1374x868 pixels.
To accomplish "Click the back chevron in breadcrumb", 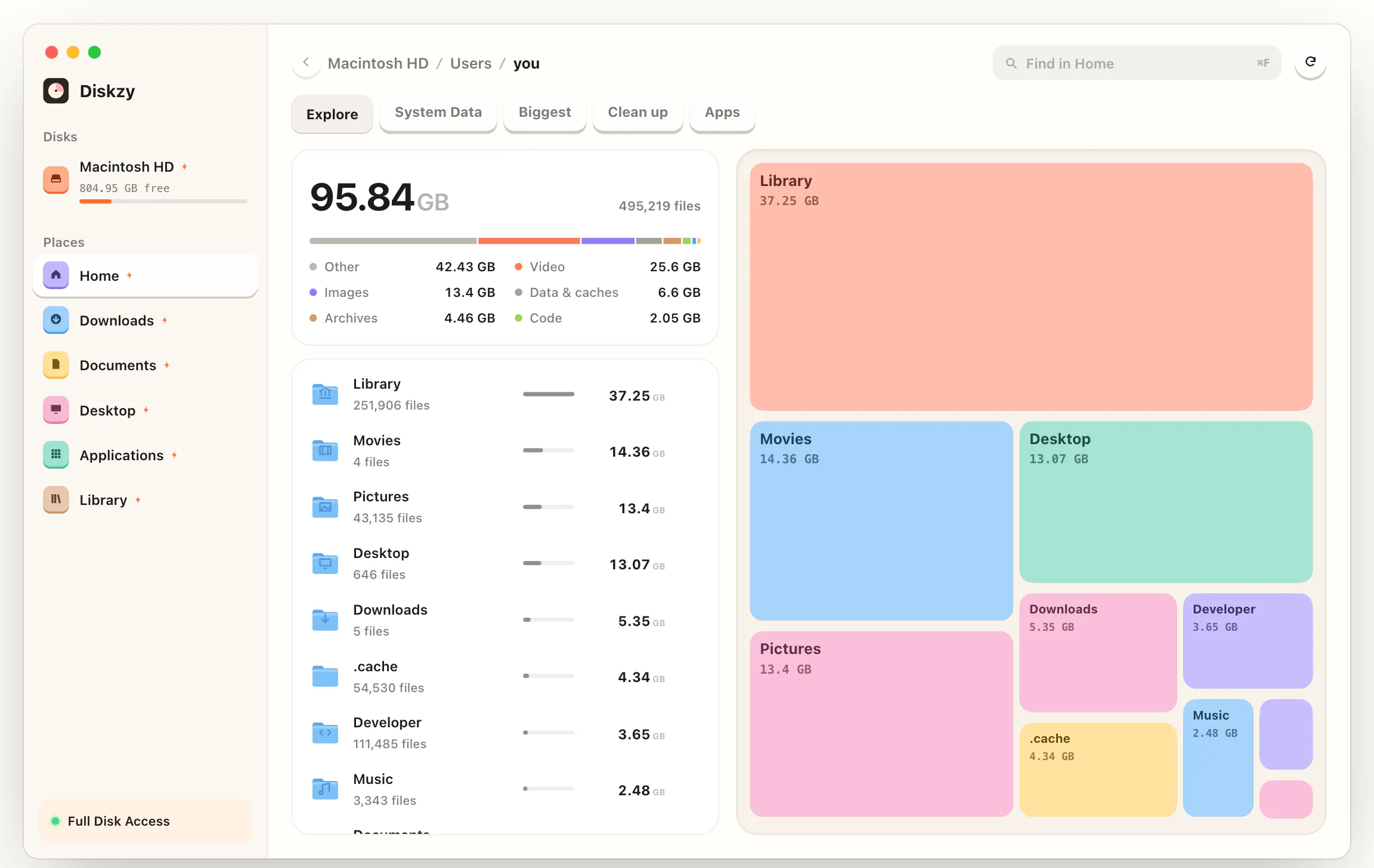I will 306,63.
